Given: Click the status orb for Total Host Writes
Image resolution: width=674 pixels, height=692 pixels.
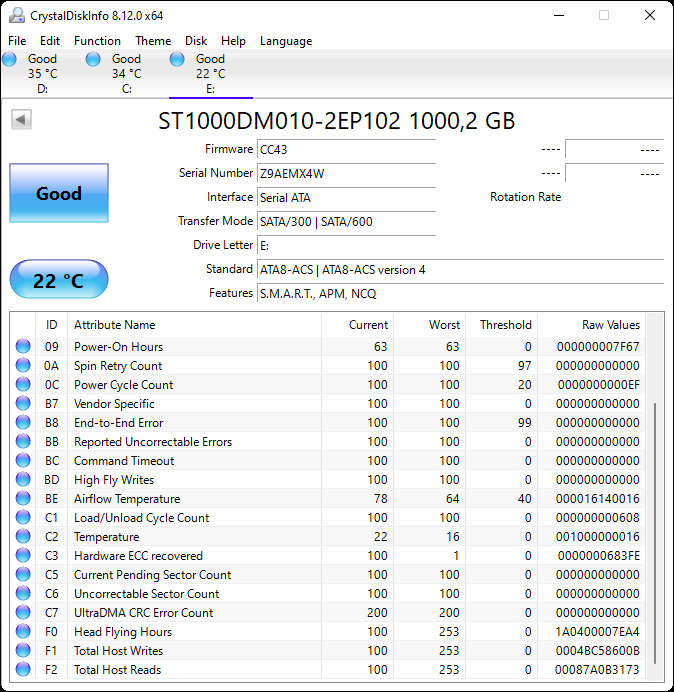Looking at the screenshot, I should click(23, 650).
